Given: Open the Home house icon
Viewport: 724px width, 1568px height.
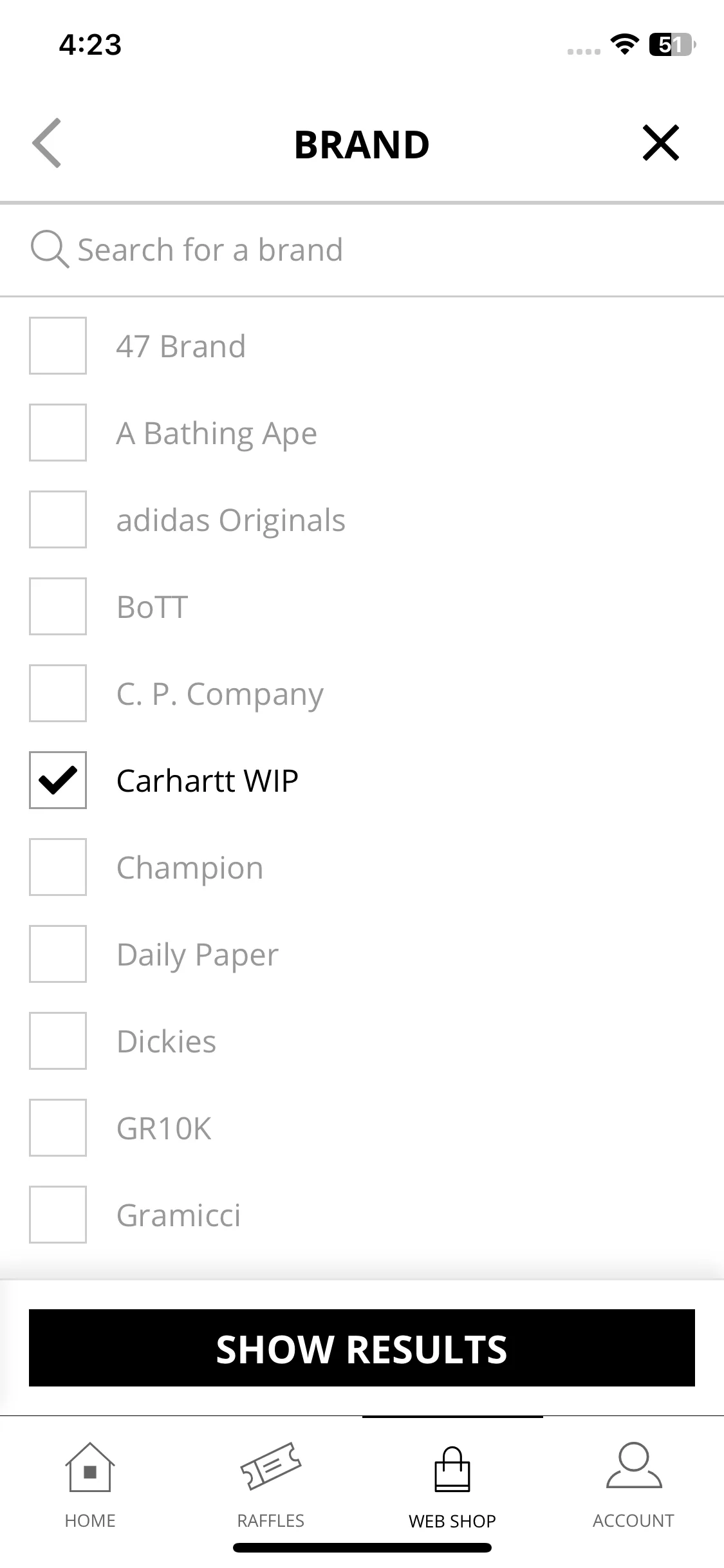Looking at the screenshot, I should pyautogui.click(x=90, y=1467).
